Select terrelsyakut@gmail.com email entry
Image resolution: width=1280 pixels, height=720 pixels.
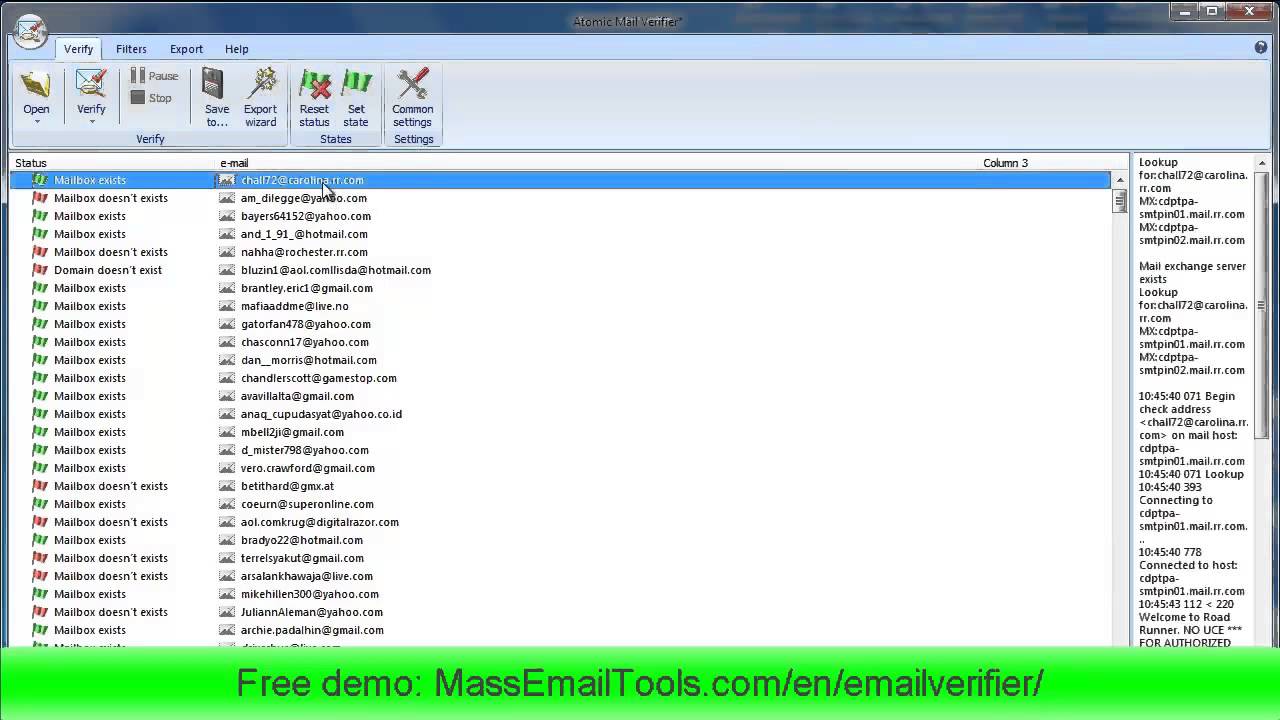[302, 558]
